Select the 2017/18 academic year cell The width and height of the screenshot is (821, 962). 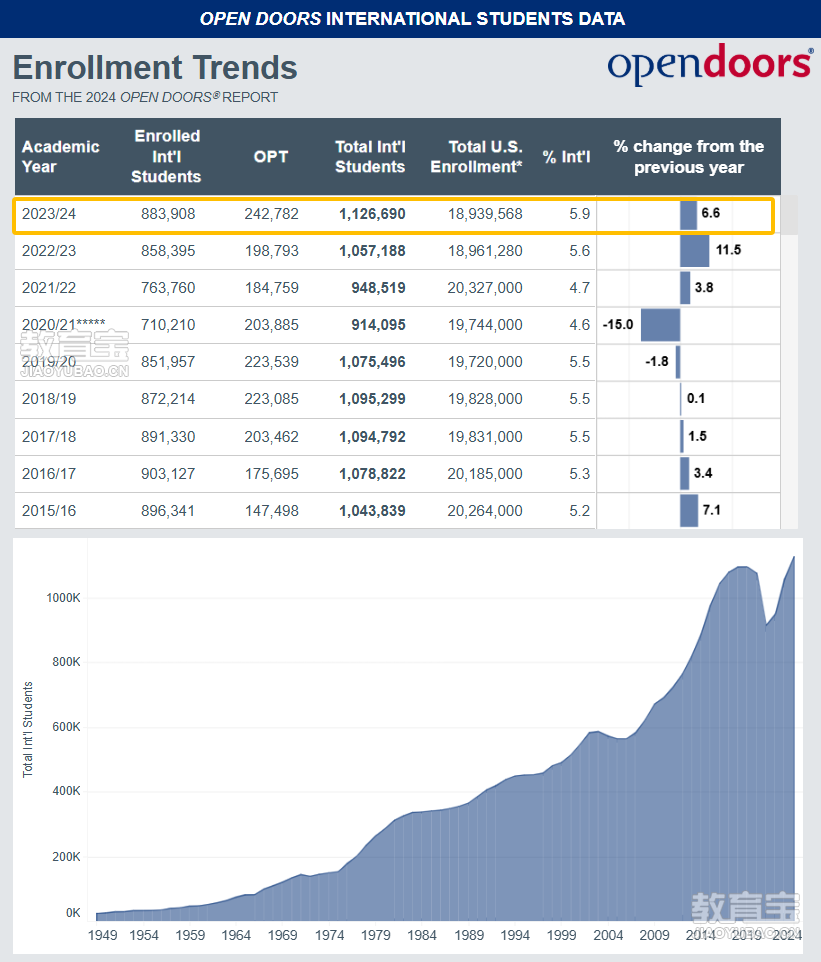click(49, 437)
